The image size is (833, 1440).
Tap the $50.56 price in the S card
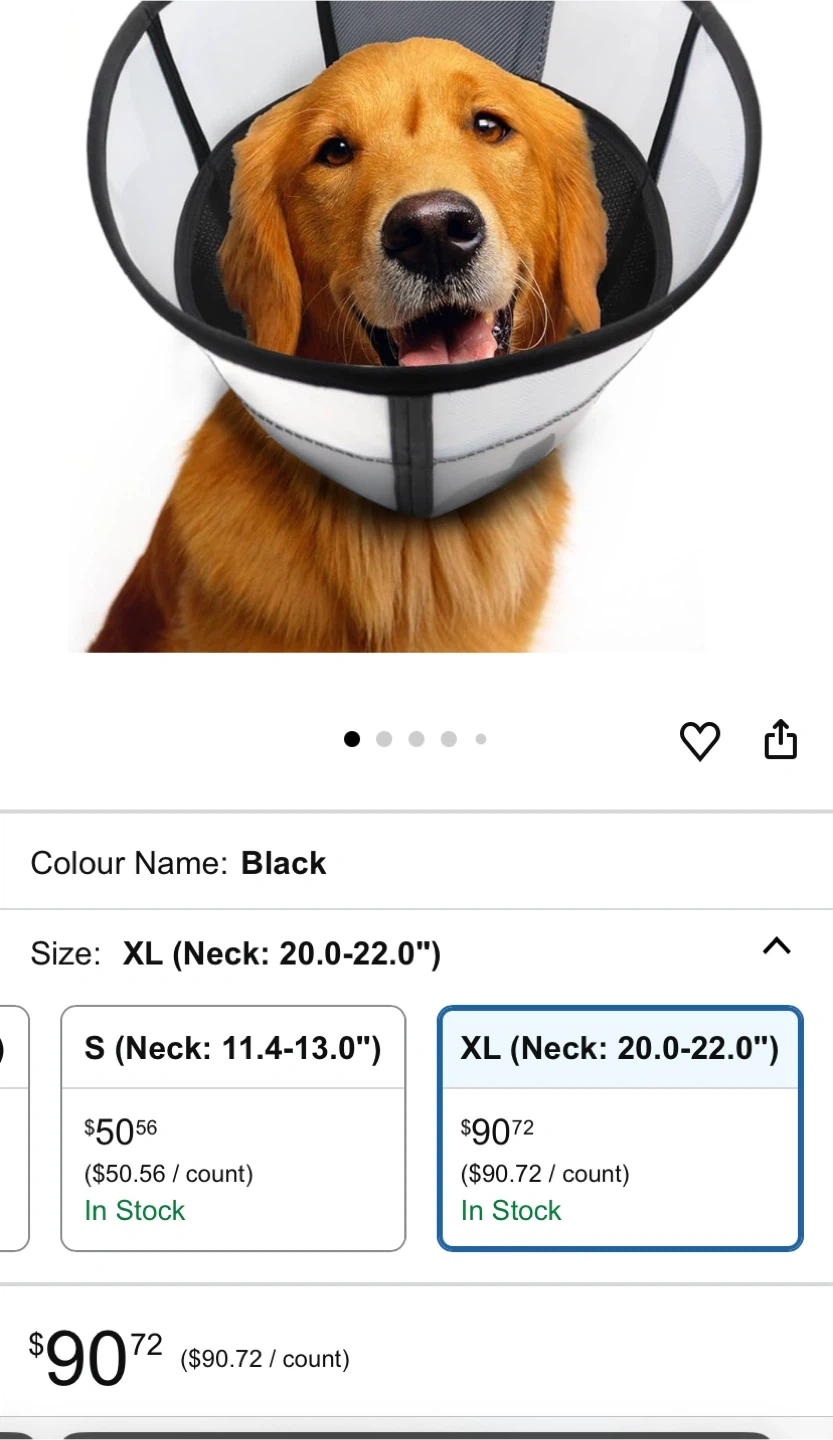[121, 1132]
